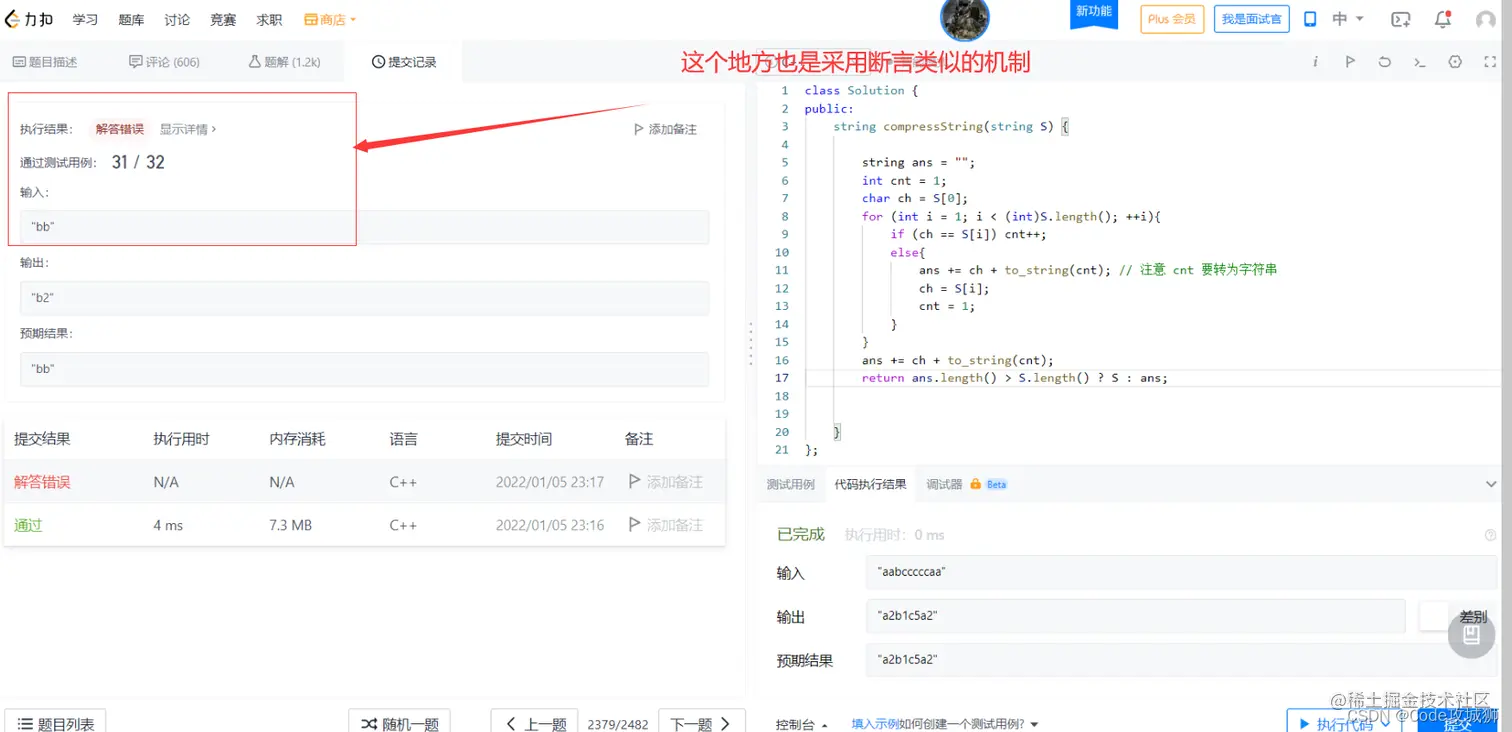Switch to the 评论 (606) tab

tap(165, 61)
